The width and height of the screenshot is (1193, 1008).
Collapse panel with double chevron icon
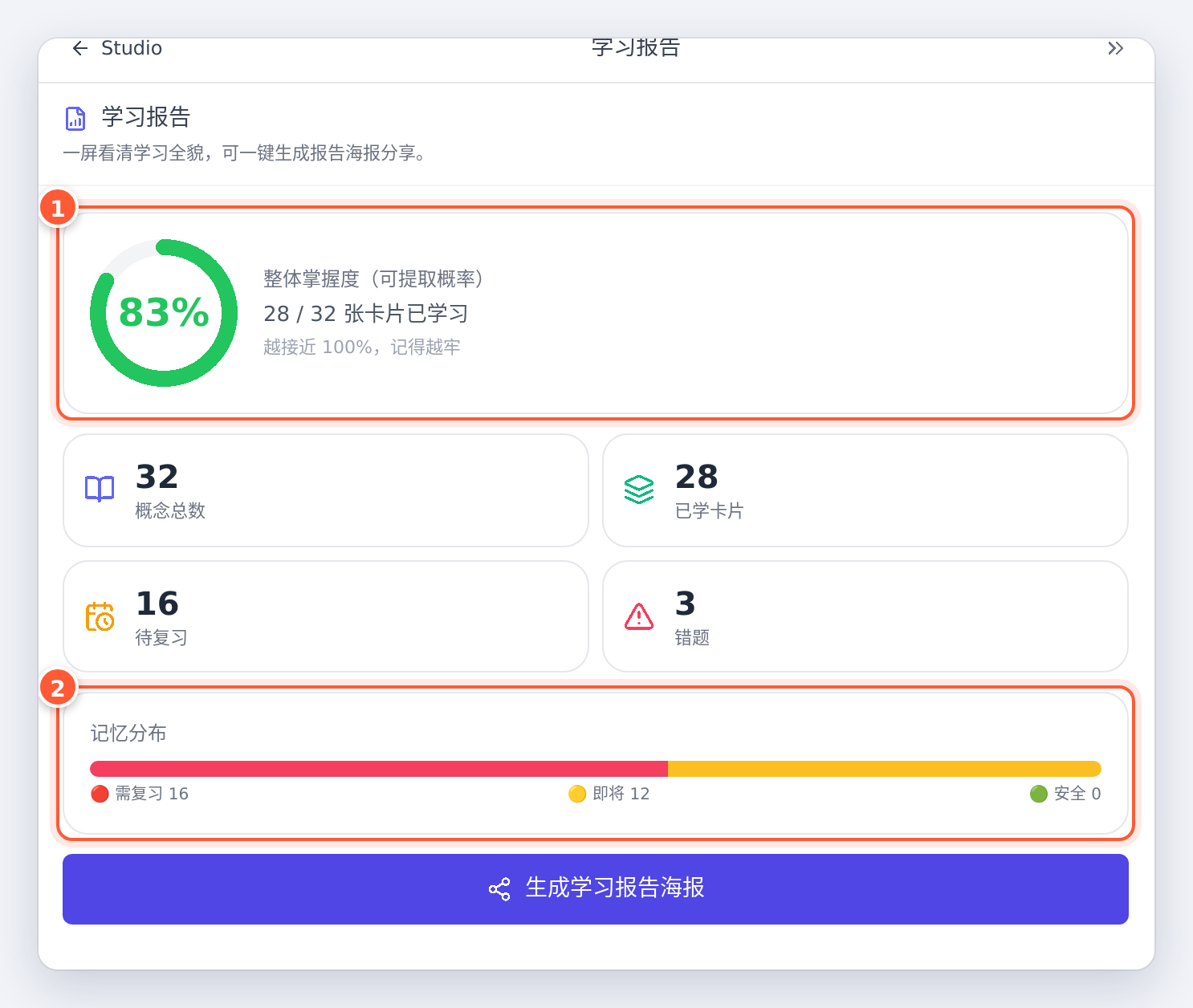pyautogui.click(x=1115, y=49)
